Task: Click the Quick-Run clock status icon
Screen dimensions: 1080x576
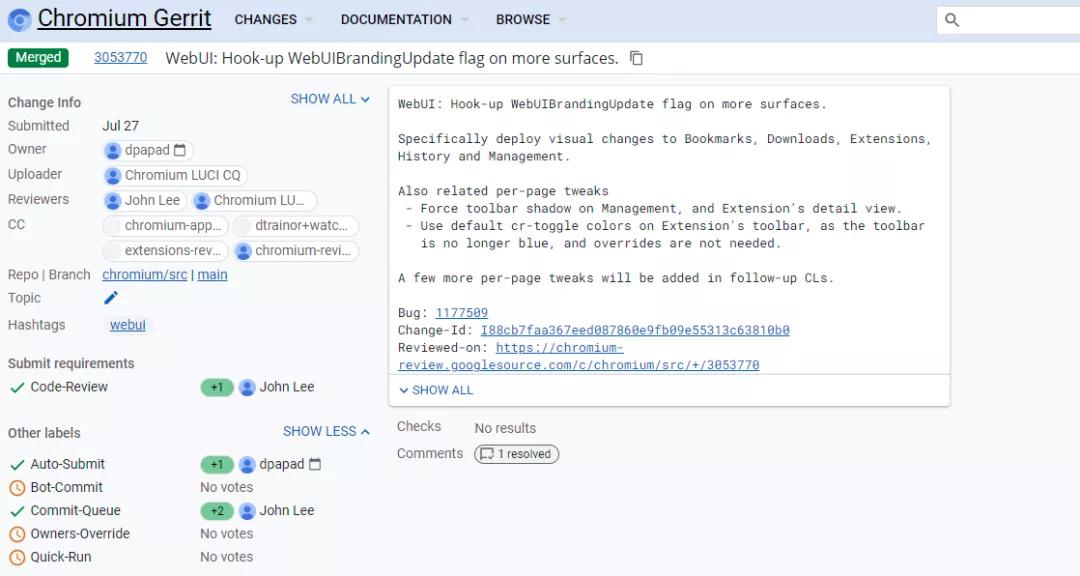Action: [17, 557]
